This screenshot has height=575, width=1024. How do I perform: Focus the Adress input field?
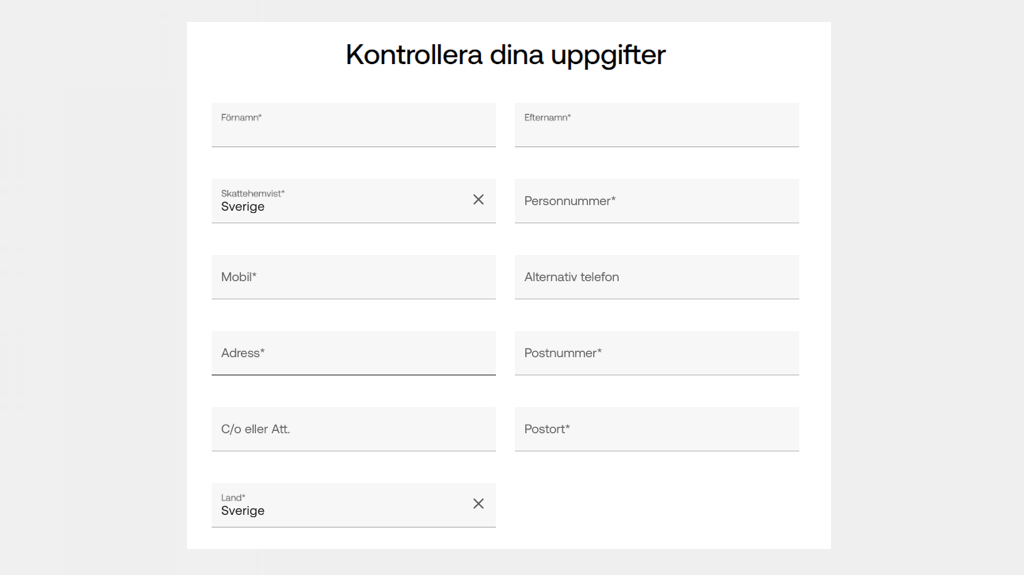pos(353,353)
